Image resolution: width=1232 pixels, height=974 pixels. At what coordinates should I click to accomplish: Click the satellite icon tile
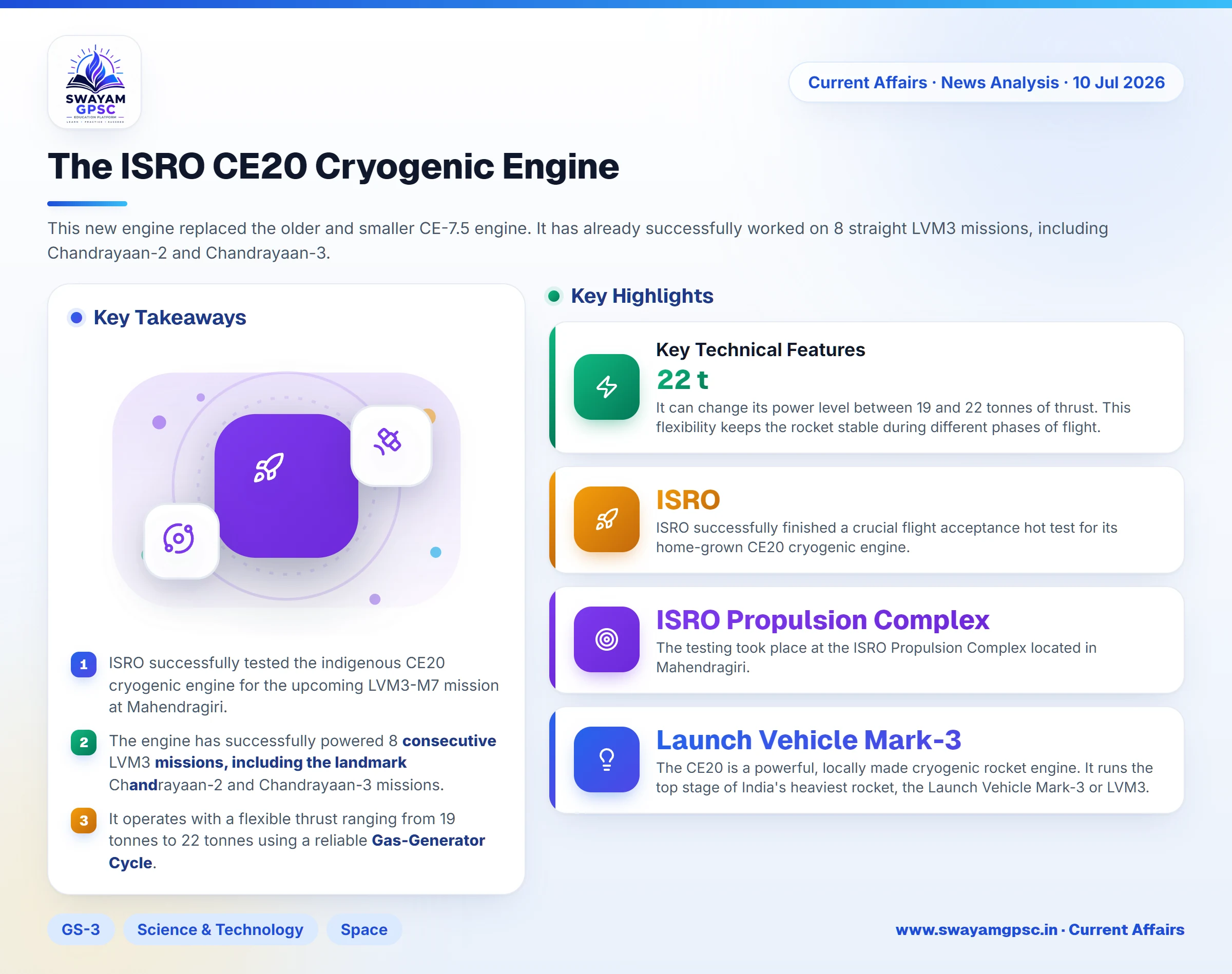coord(391,445)
